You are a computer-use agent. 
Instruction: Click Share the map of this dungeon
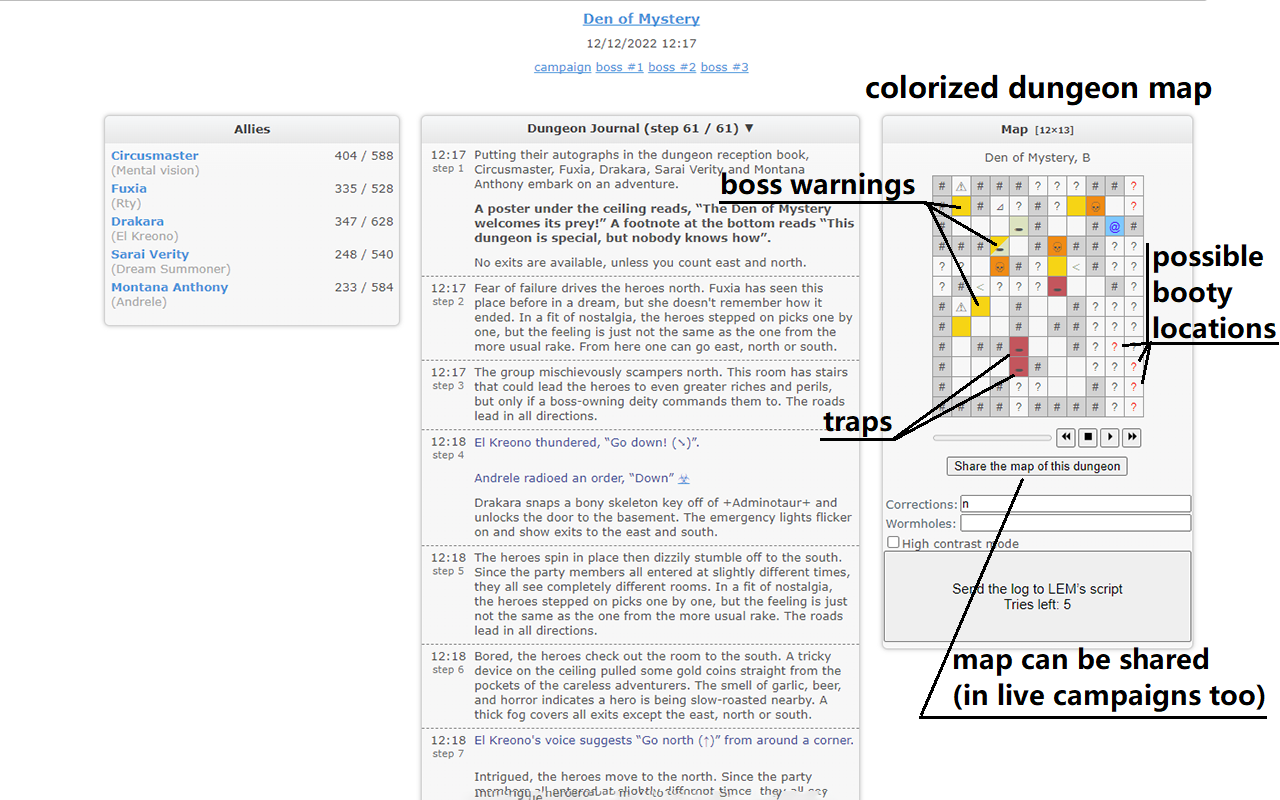[1037, 466]
